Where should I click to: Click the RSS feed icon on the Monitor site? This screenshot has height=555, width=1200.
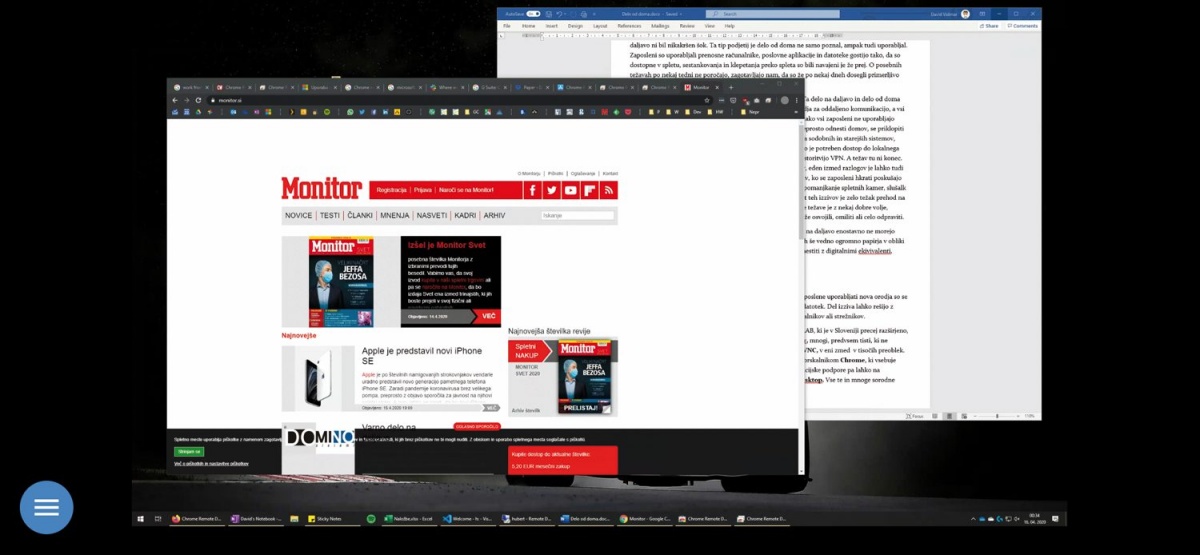tap(609, 190)
